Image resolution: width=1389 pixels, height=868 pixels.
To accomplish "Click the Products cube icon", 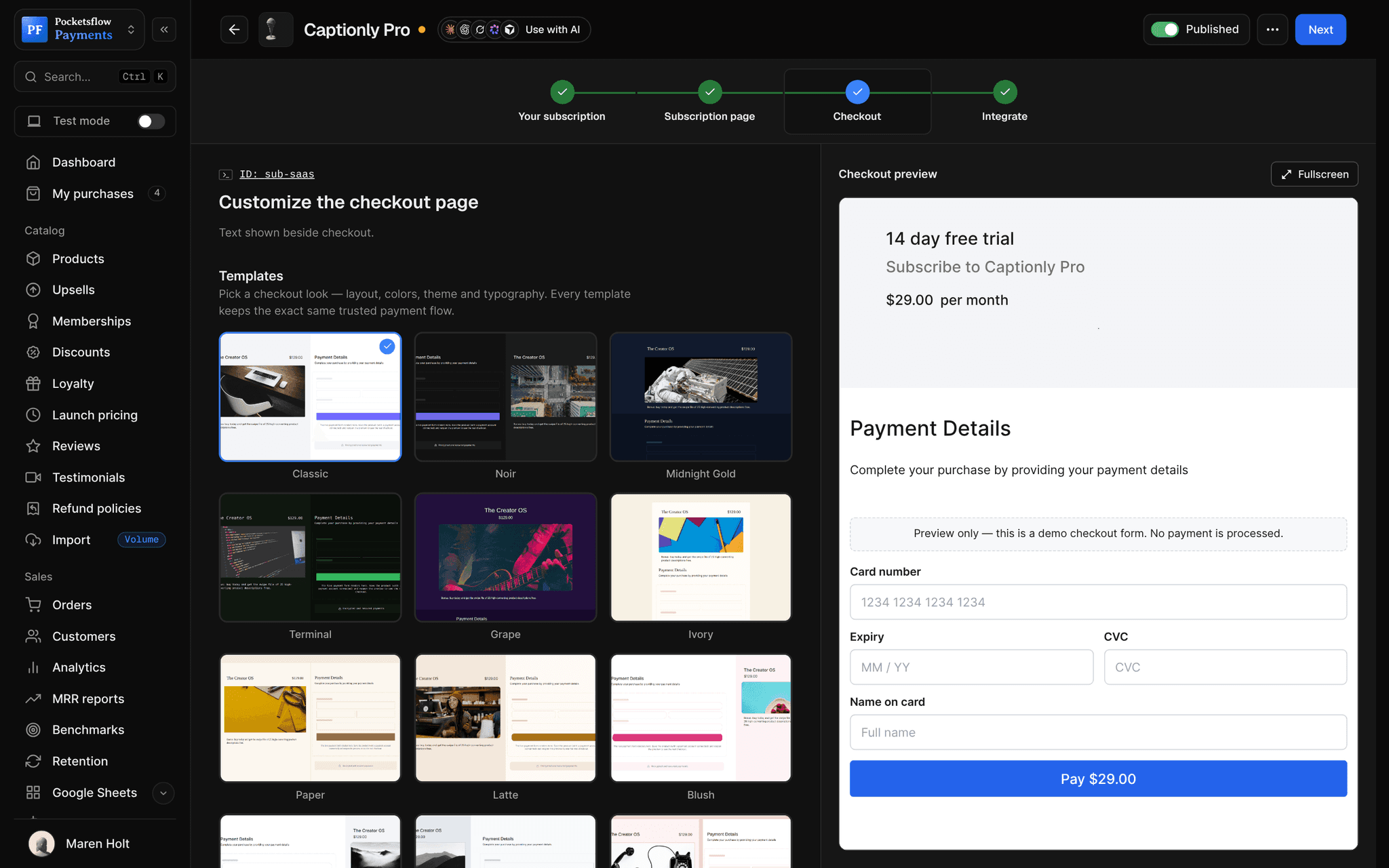I will 33,258.
